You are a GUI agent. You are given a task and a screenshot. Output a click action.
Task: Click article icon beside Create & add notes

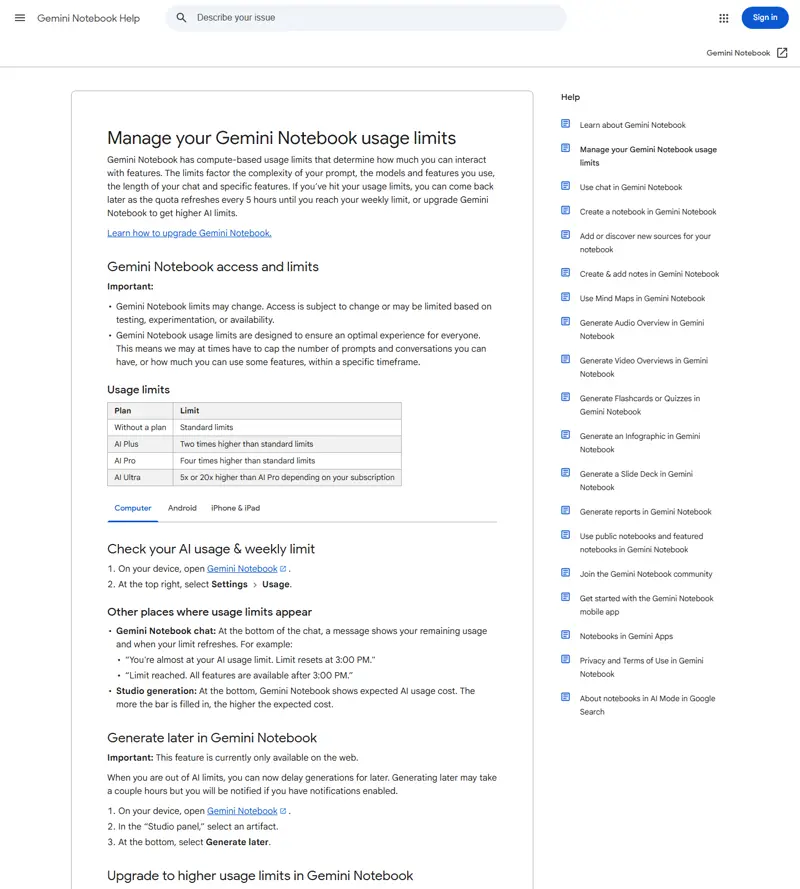(x=565, y=273)
